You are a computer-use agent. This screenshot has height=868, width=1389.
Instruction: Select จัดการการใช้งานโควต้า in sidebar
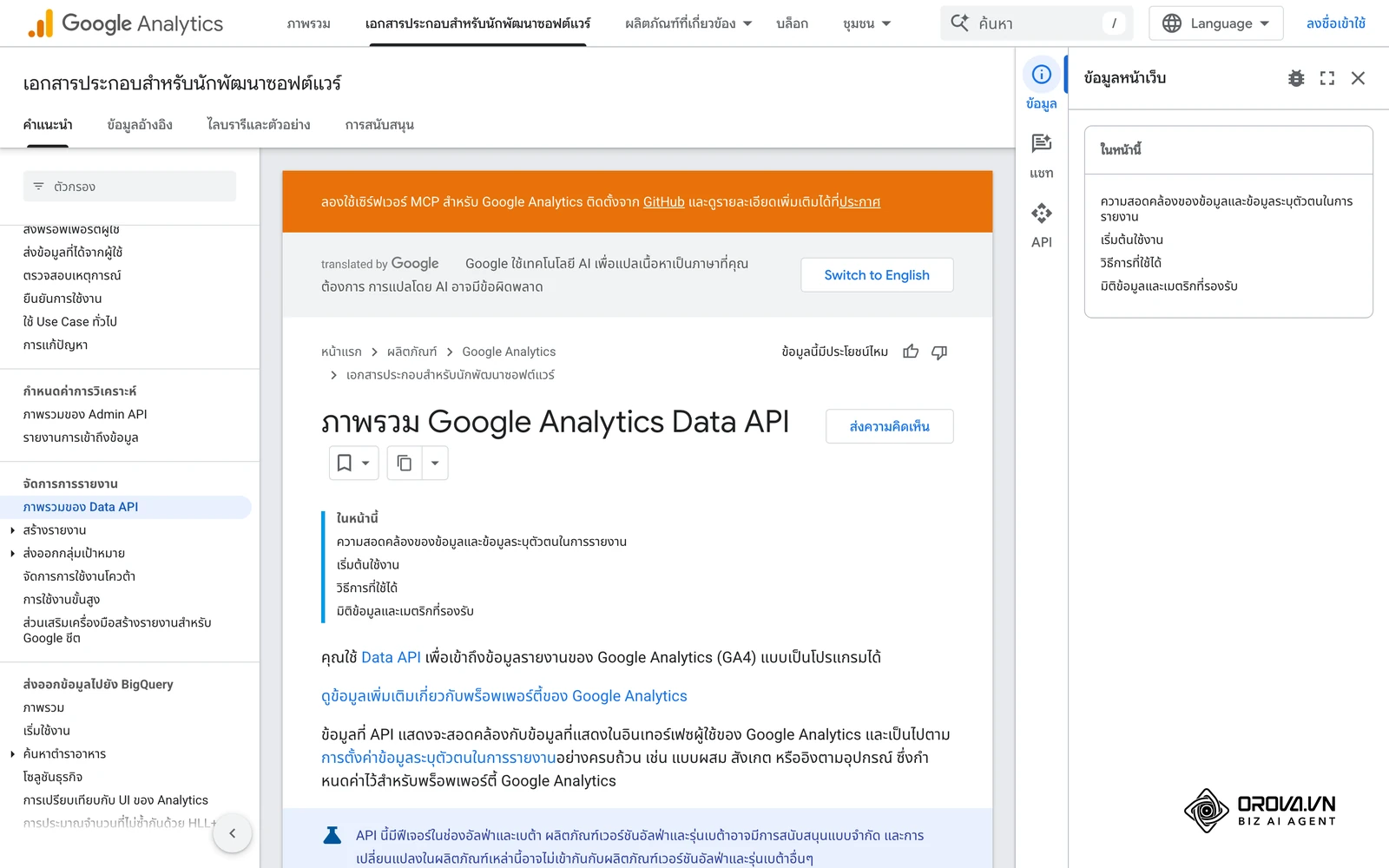[79, 576]
